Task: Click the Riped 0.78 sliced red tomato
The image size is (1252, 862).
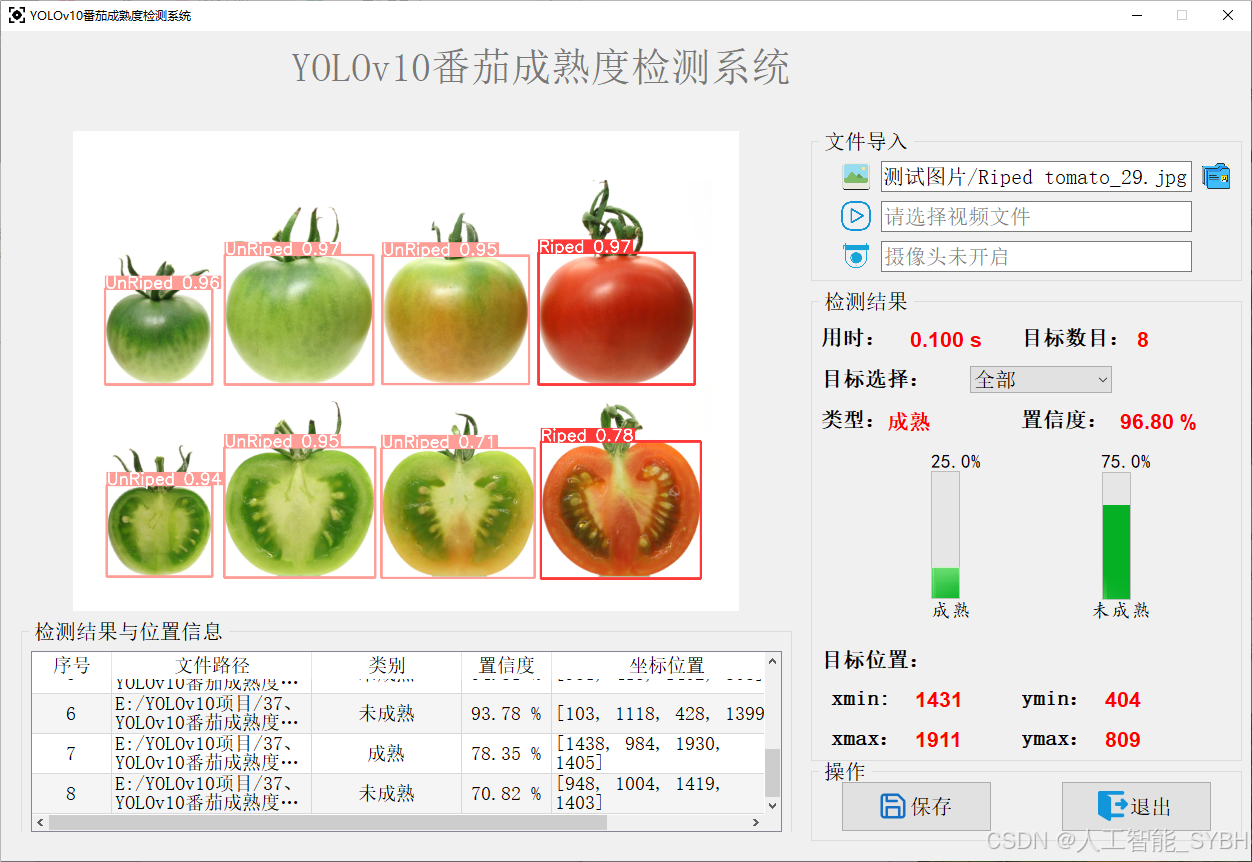Action: point(621,510)
